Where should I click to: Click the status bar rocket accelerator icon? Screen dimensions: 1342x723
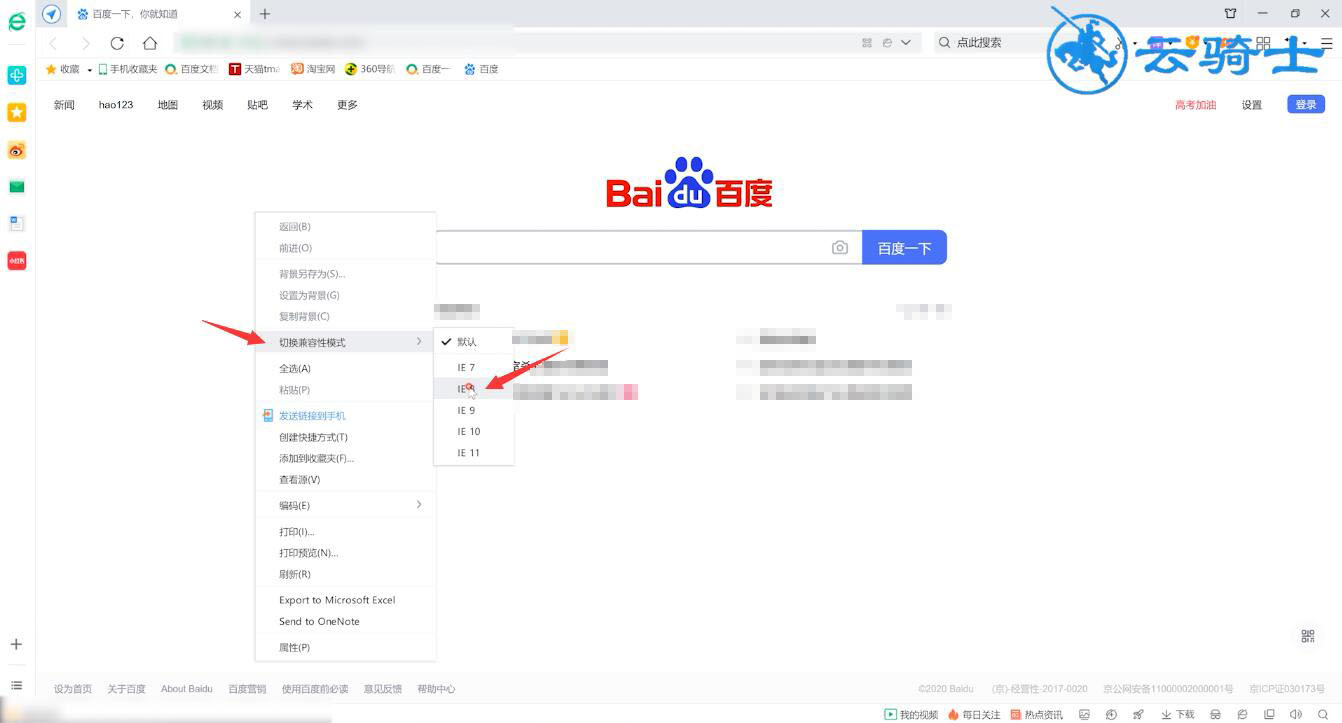[1138, 714]
